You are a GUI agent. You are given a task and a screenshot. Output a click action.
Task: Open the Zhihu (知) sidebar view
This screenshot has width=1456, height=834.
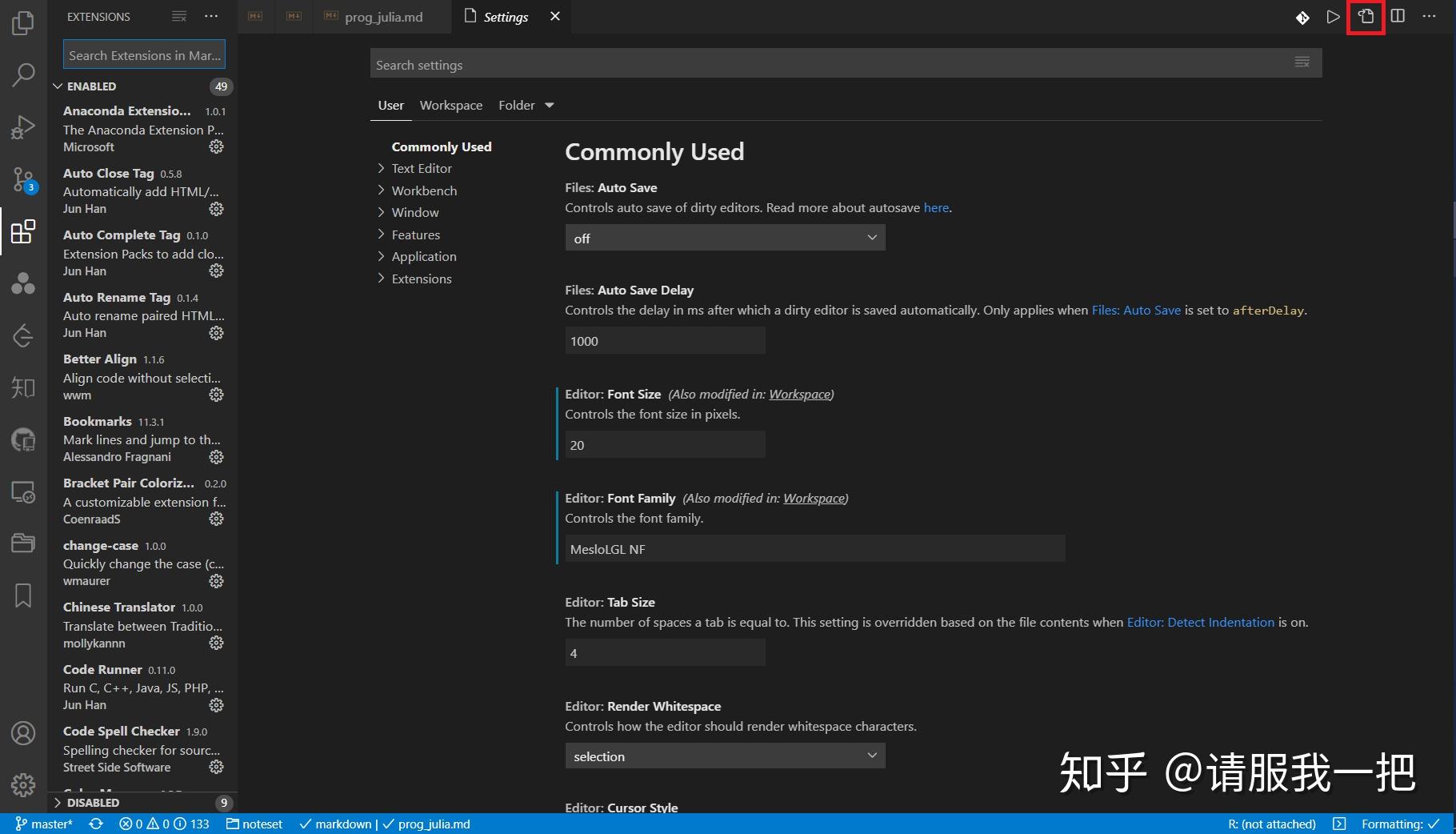(x=23, y=387)
